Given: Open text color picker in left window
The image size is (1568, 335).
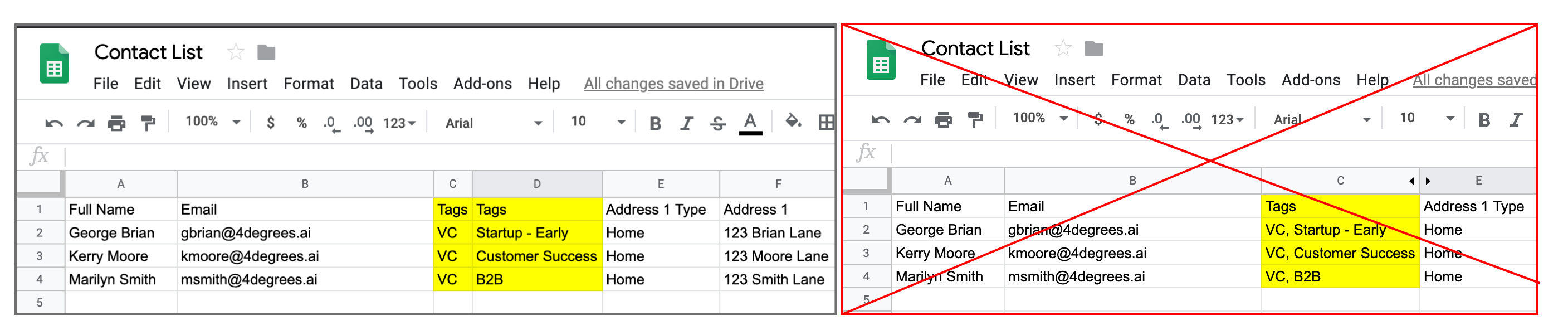Looking at the screenshot, I should click(x=750, y=124).
